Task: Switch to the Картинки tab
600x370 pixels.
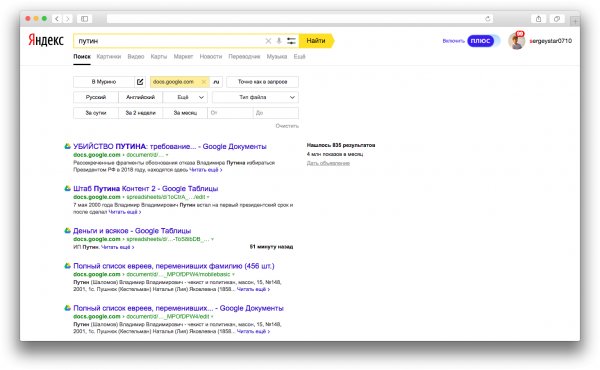Action: [x=109, y=57]
